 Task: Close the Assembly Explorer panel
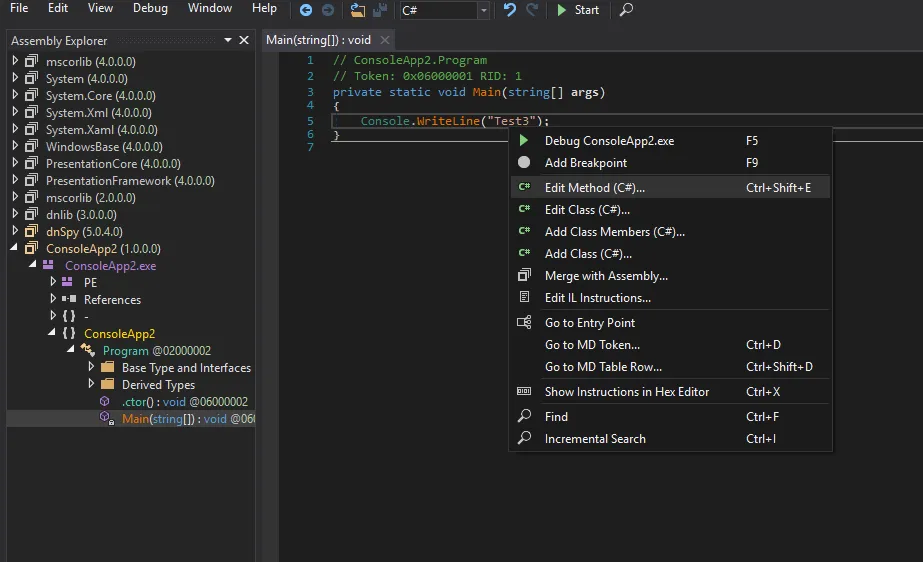click(244, 40)
